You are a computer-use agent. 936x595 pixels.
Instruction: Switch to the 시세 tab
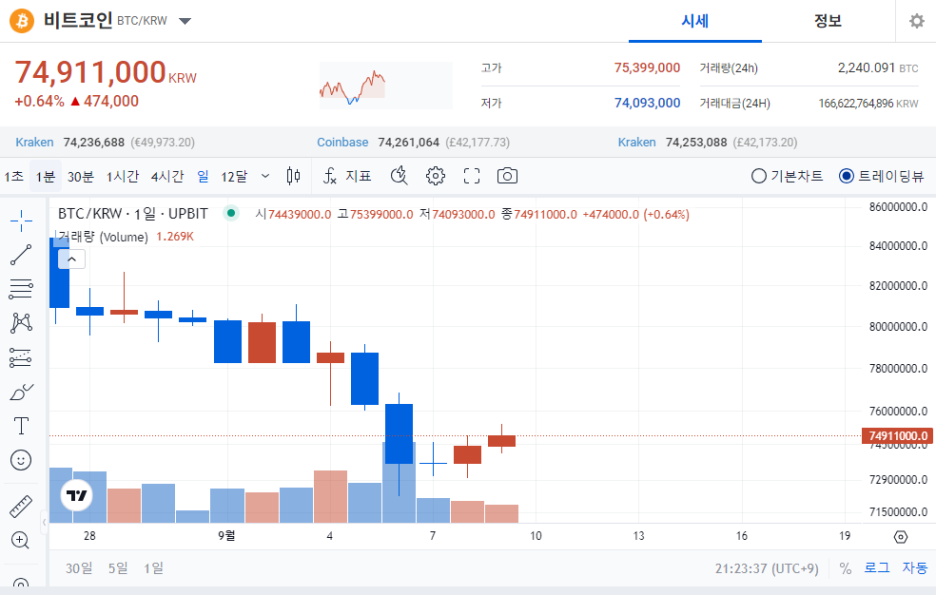[695, 21]
